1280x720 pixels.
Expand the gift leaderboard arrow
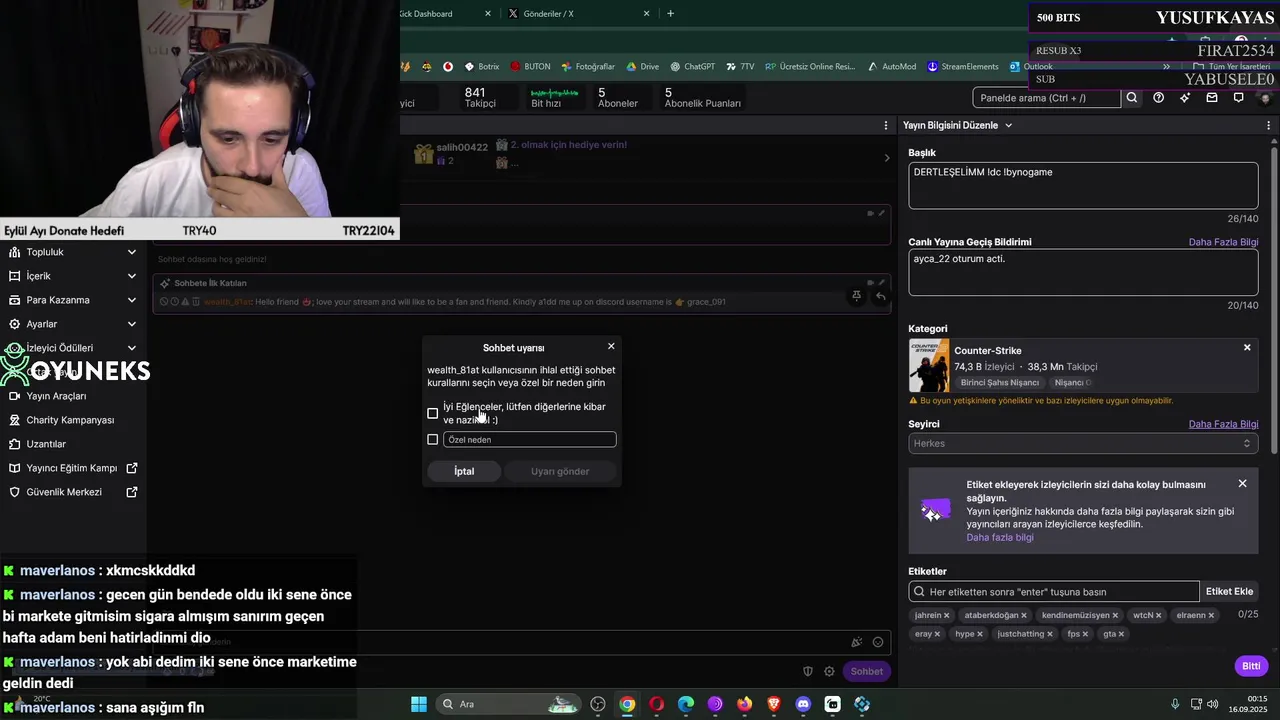[886, 158]
